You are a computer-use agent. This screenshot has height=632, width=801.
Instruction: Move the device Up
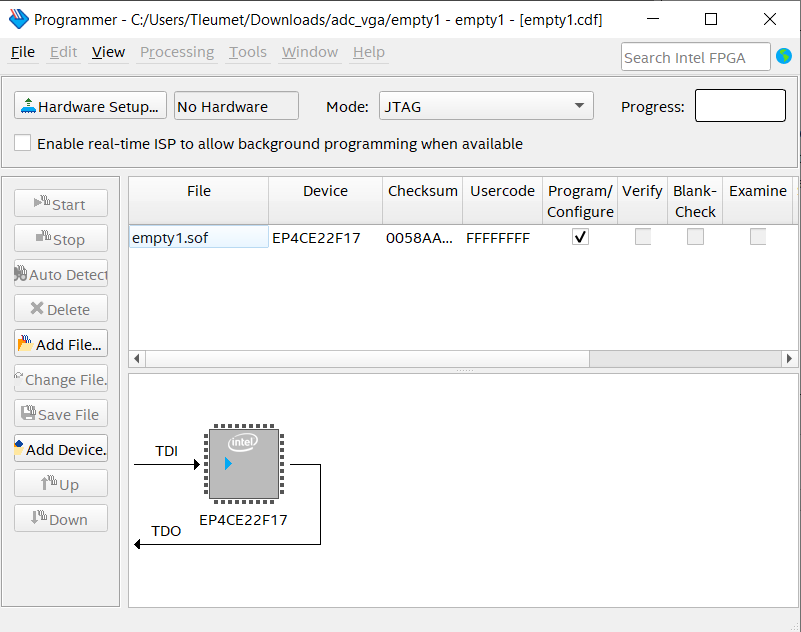(61, 483)
